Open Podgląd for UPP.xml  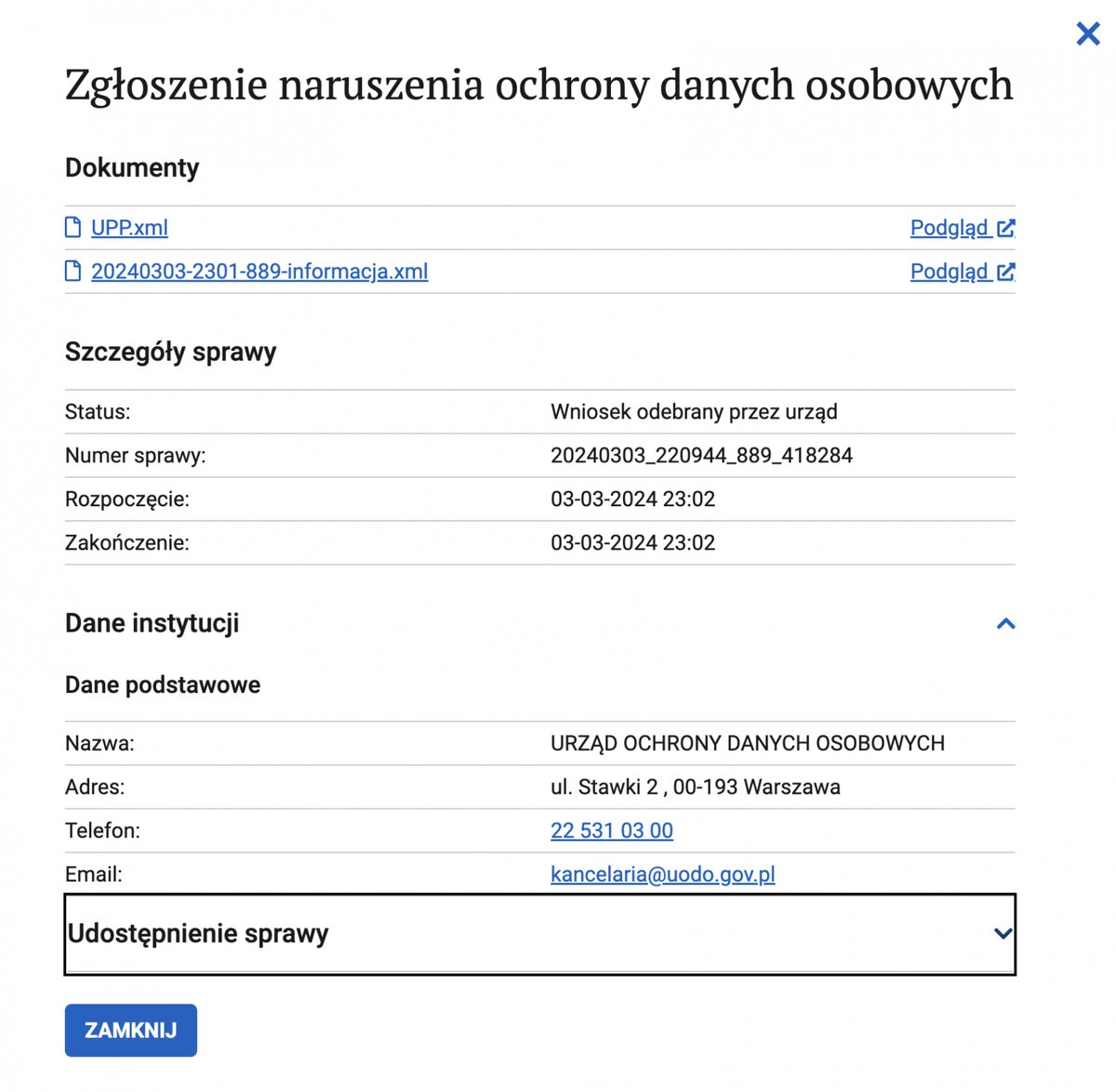[x=949, y=228]
